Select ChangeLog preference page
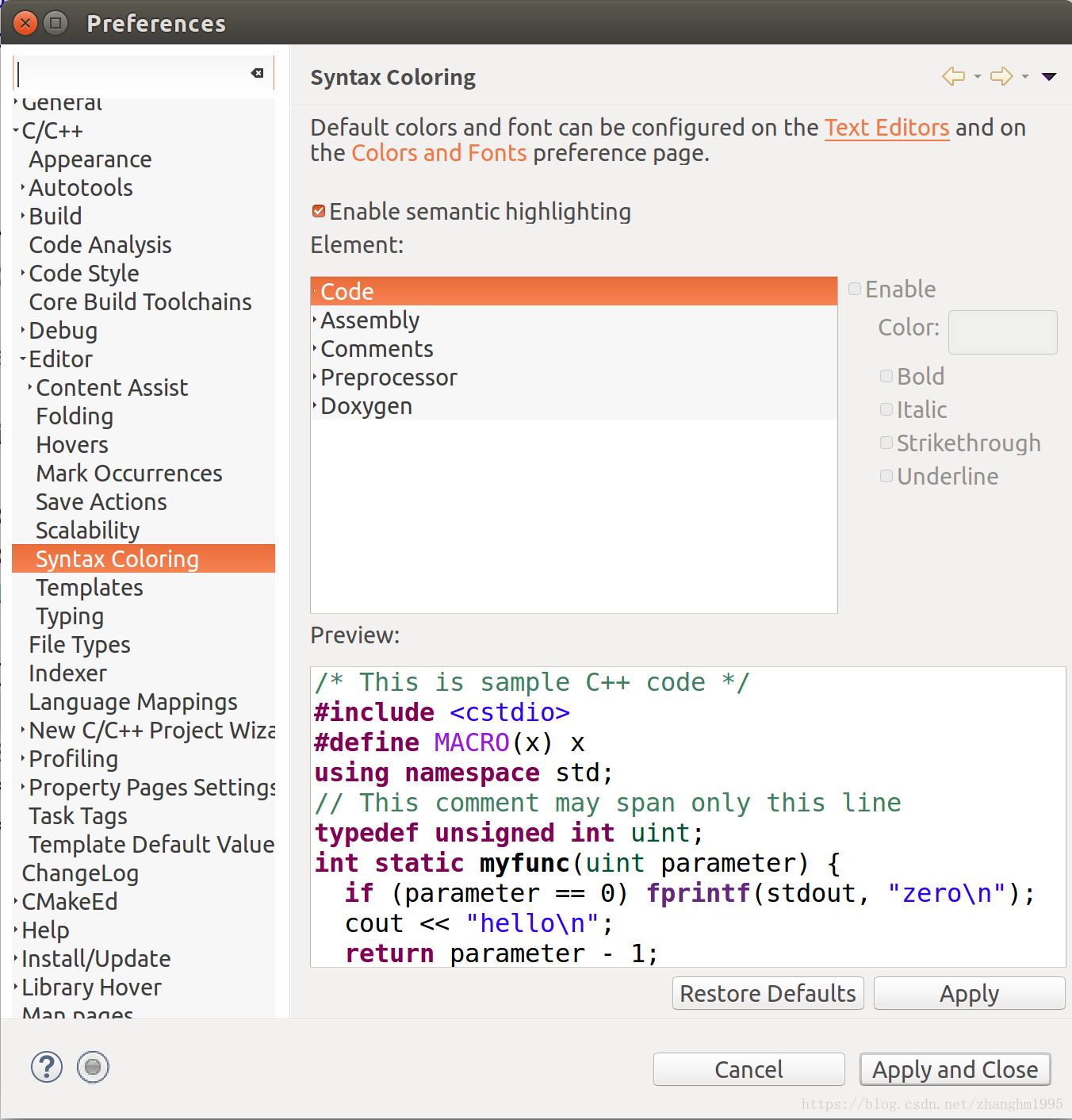The height and width of the screenshot is (1120, 1072). click(x=80, y=873)
